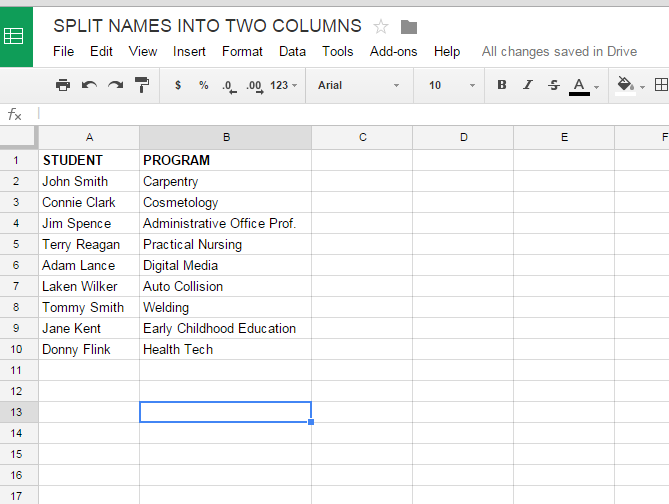This screenshot has width=669, height=504.
Task: Rename the title 'SPLIT NAMES INTO TWO COLUMNS'
Action: click(x=207, y=26)
